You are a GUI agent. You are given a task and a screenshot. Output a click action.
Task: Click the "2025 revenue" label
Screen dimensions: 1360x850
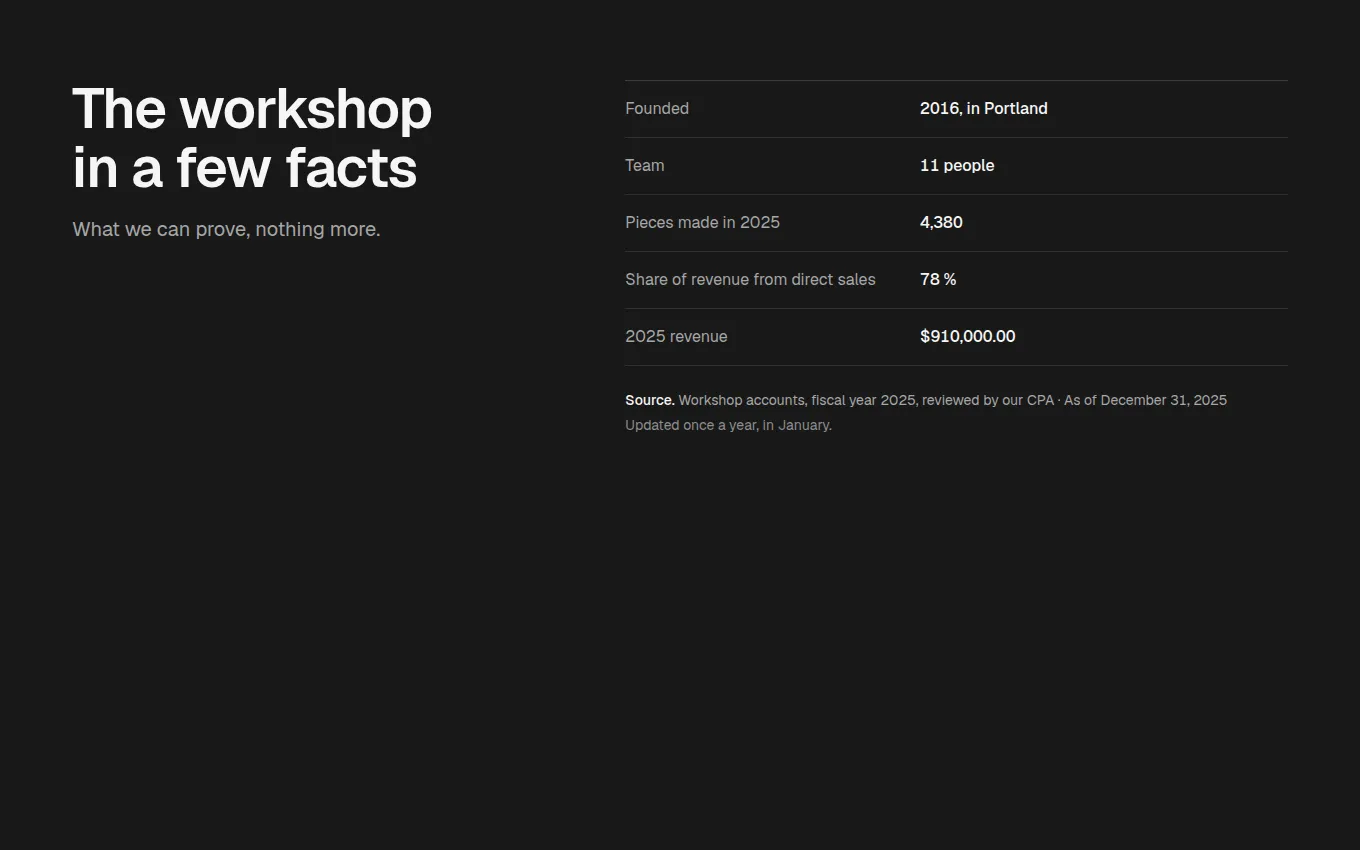click(676, 336)
